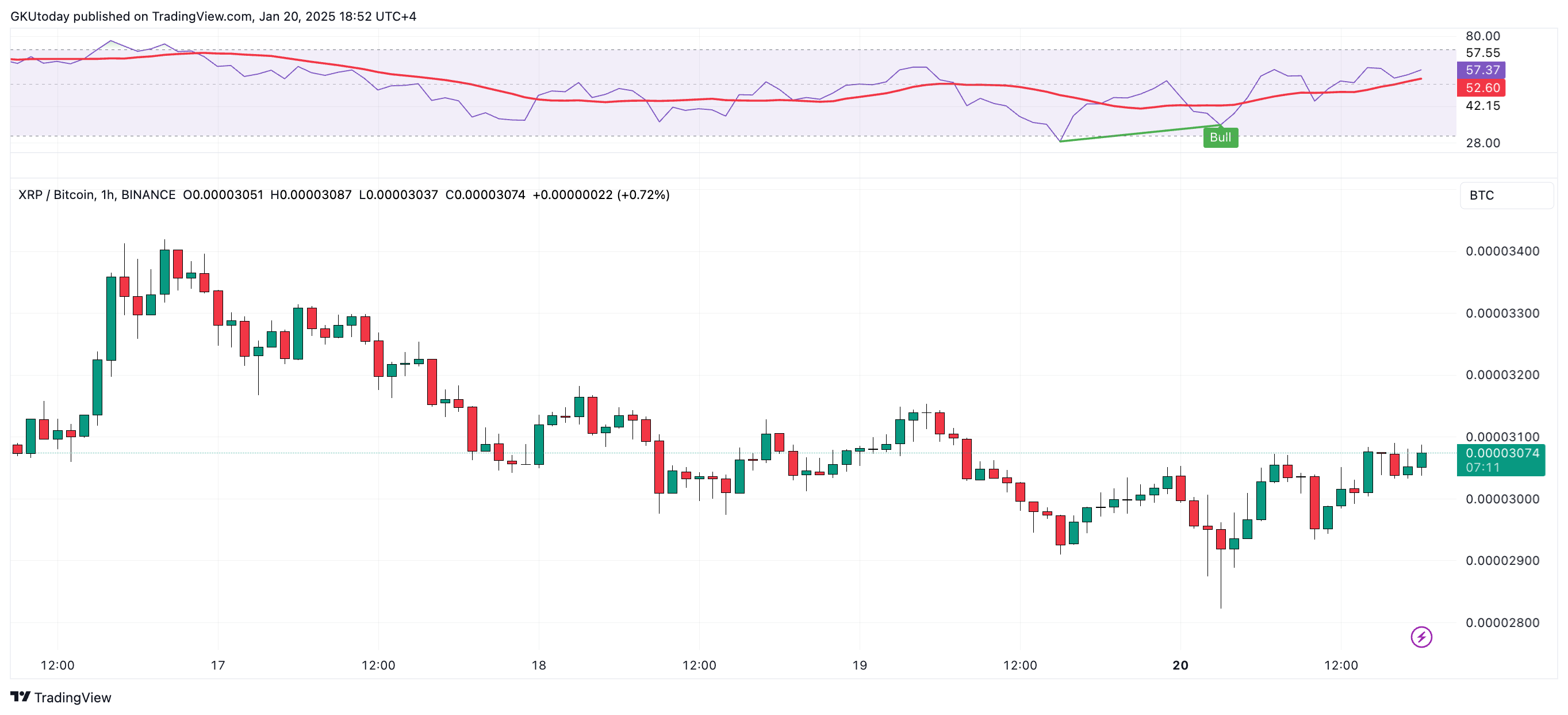The height and width of the screenshot is (715, 1568).
Task: Click the current price label 0.00003074
Action: [1502, 453]
